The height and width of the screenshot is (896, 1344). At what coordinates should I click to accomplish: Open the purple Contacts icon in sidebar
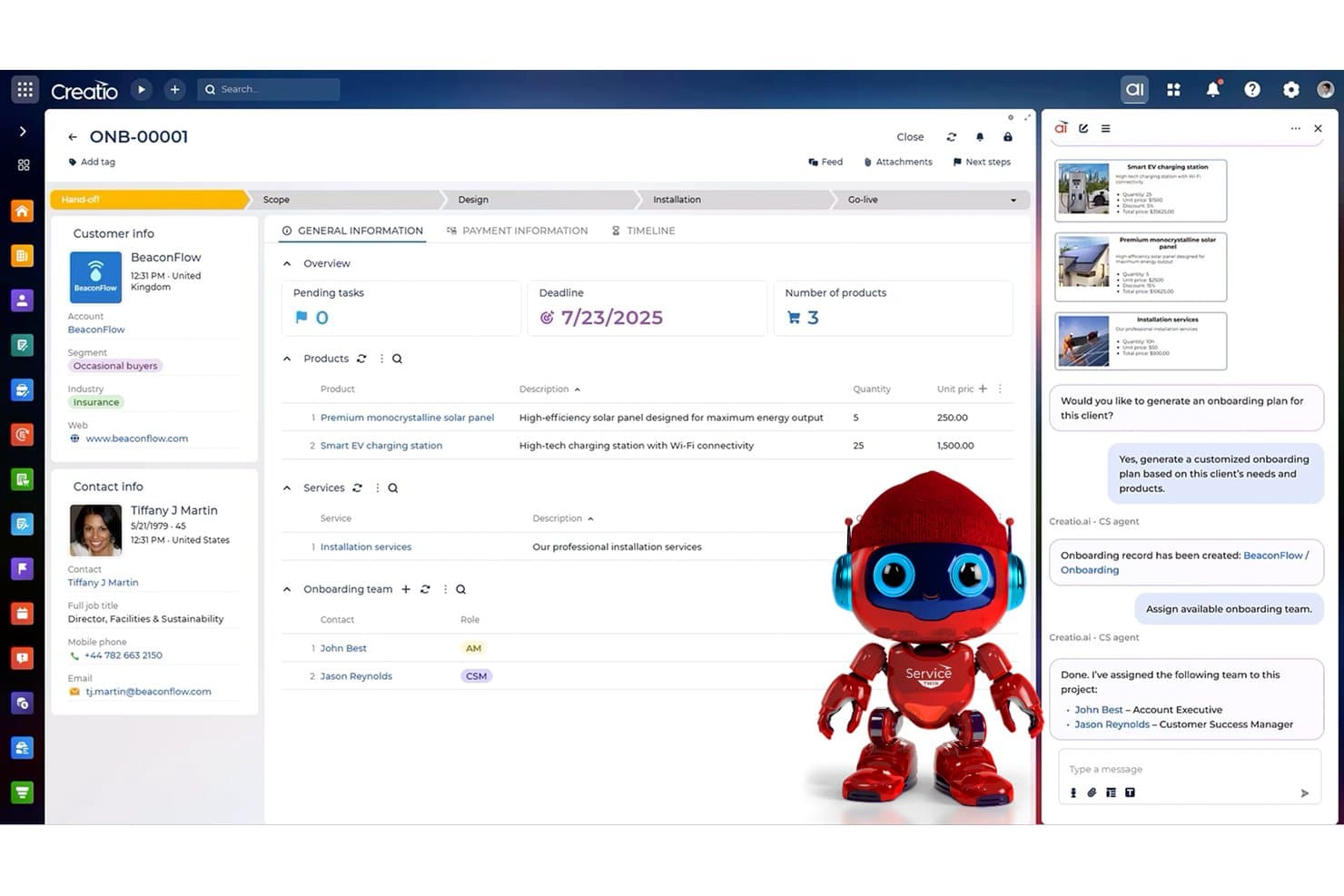pyautogui.click(x=23, y=300)
